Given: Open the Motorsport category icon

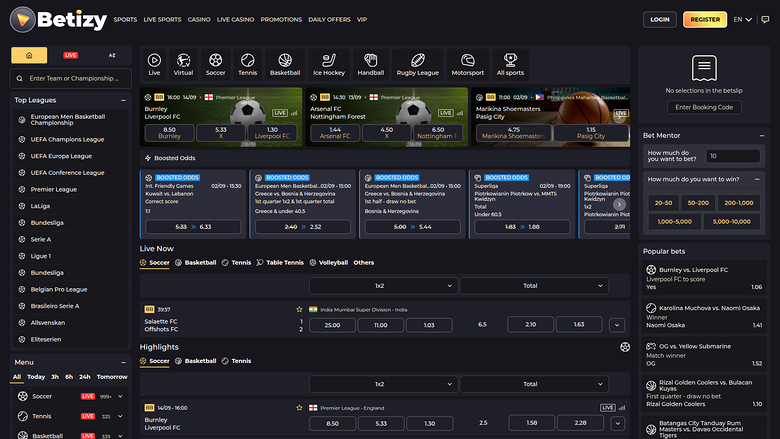Looking at the screenshot, I should [468, 65].
